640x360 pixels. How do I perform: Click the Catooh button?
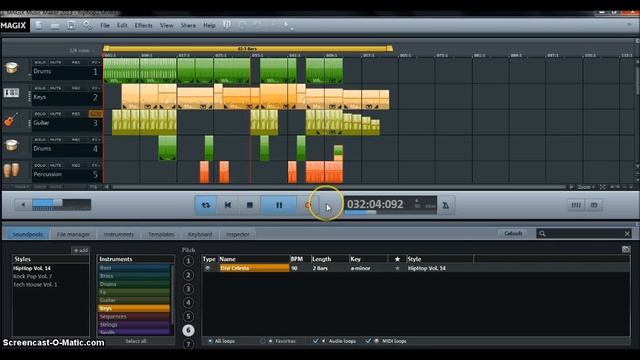[513, 233]
